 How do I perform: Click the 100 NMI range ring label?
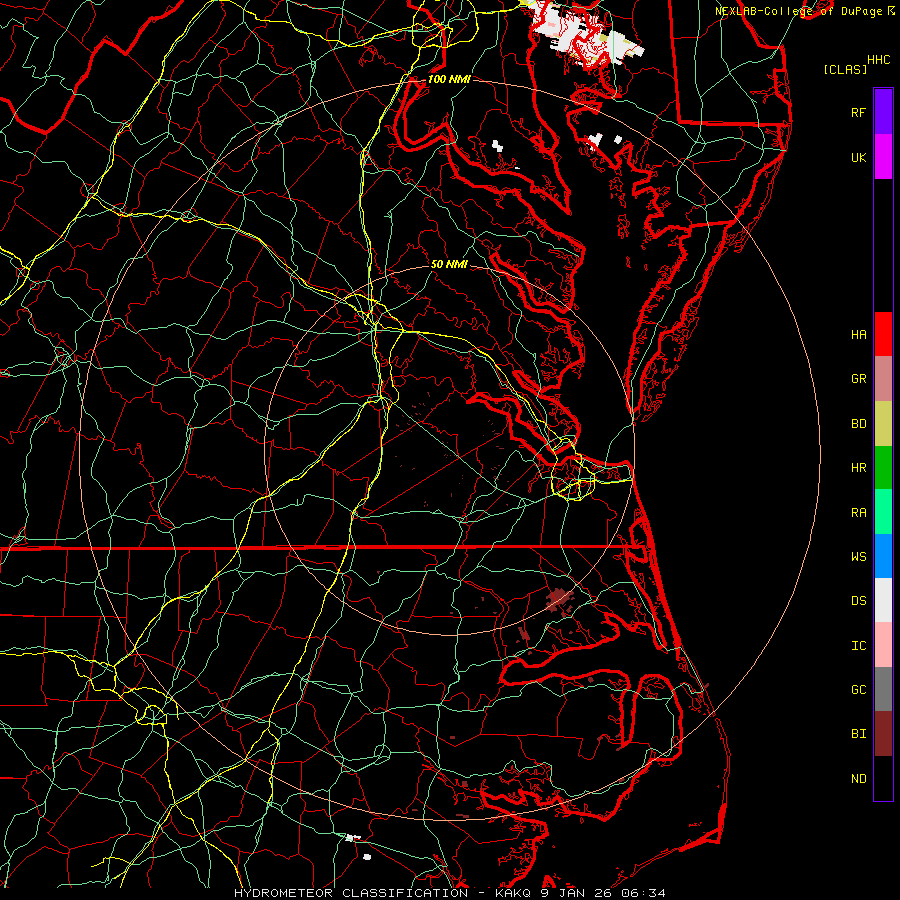point(449,79)
